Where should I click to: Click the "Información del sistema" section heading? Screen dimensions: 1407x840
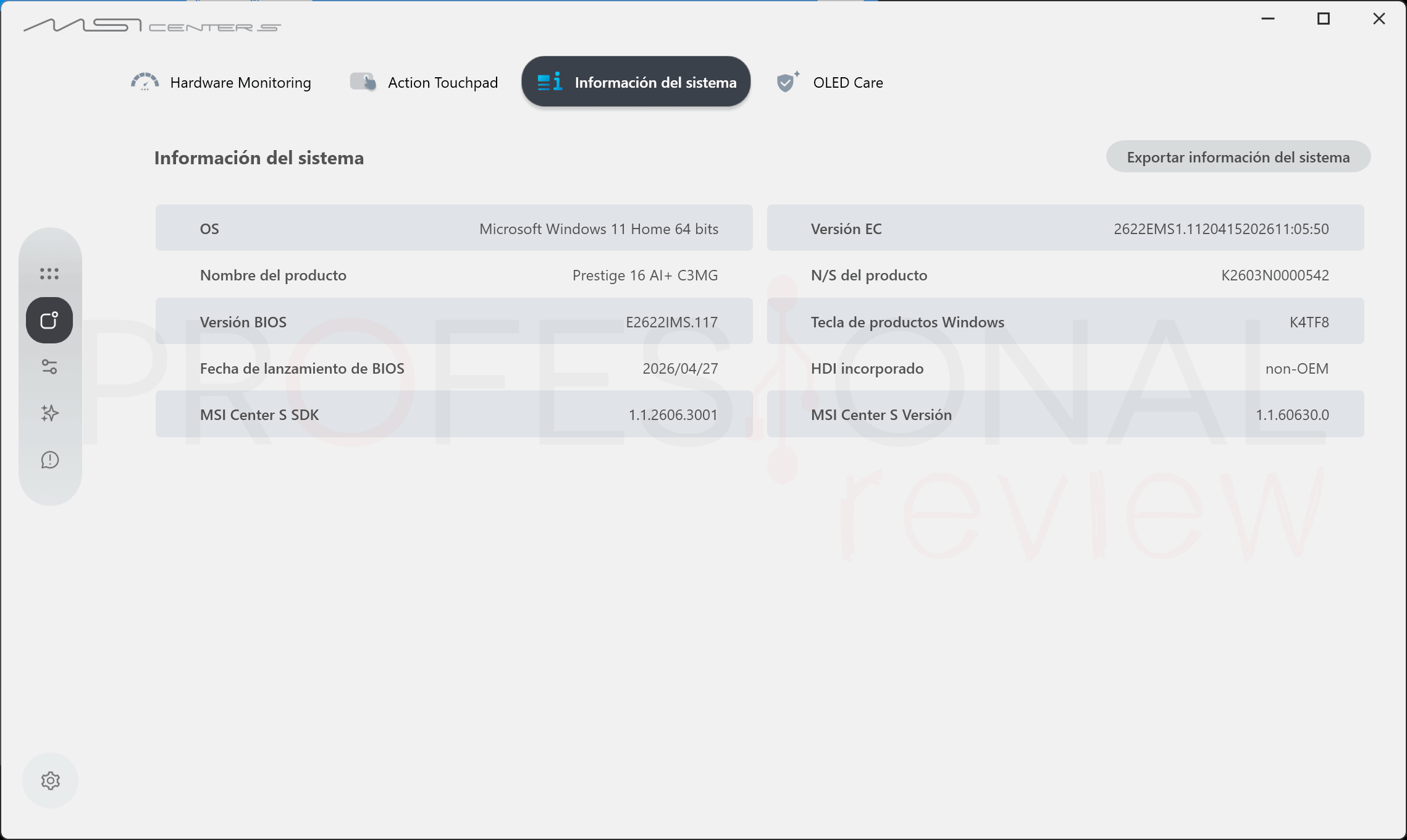(x=259, y=158)
